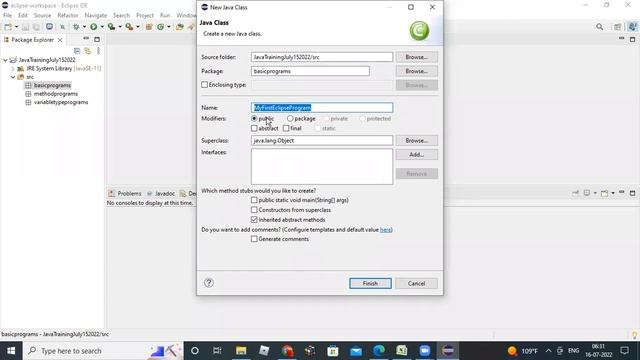Click the Debug bug icon in toolbar
This screenshot has width=640, height=360.
point(76,27)
